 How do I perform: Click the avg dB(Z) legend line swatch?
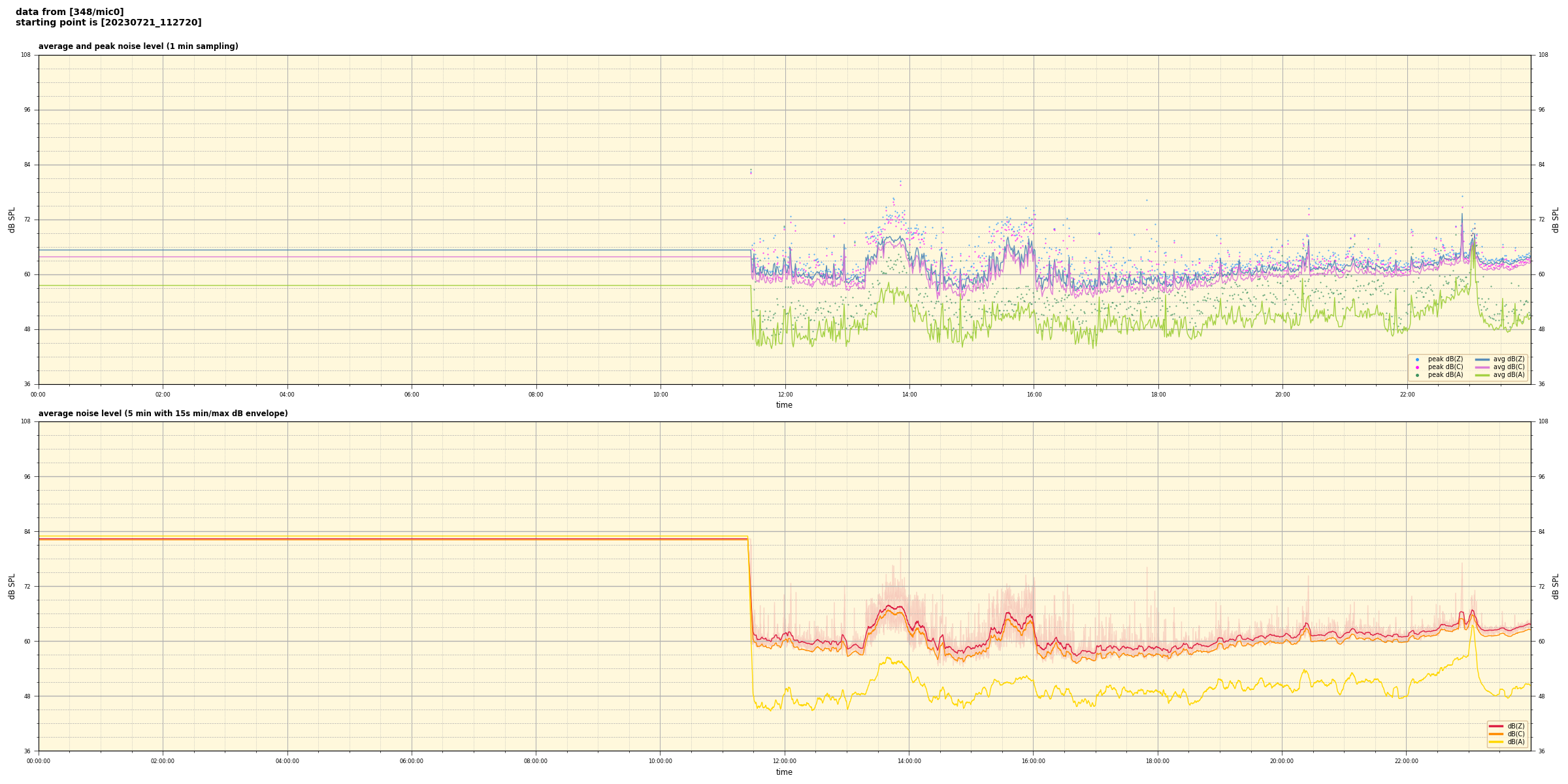(x=1482, y=359)
